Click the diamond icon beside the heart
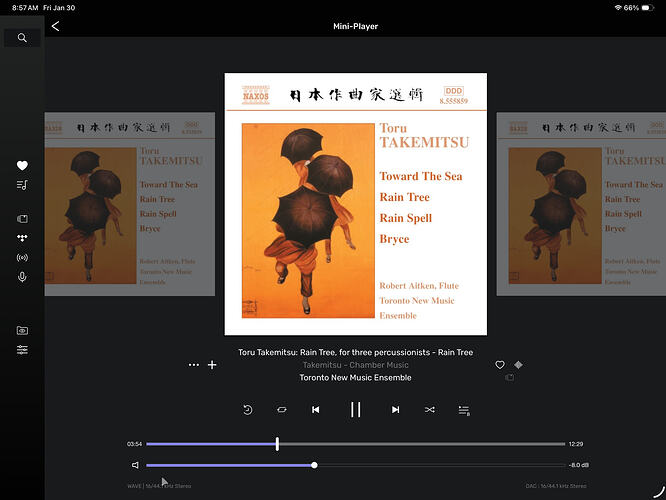Viewport: 666px width, 500px height. pos(519,364)
